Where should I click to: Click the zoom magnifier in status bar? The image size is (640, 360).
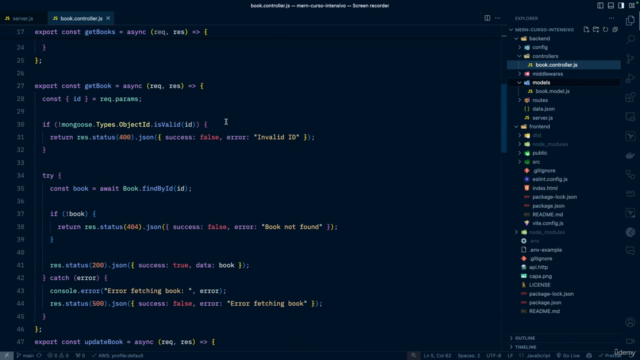pyautogui.click(x=413, y=356)
